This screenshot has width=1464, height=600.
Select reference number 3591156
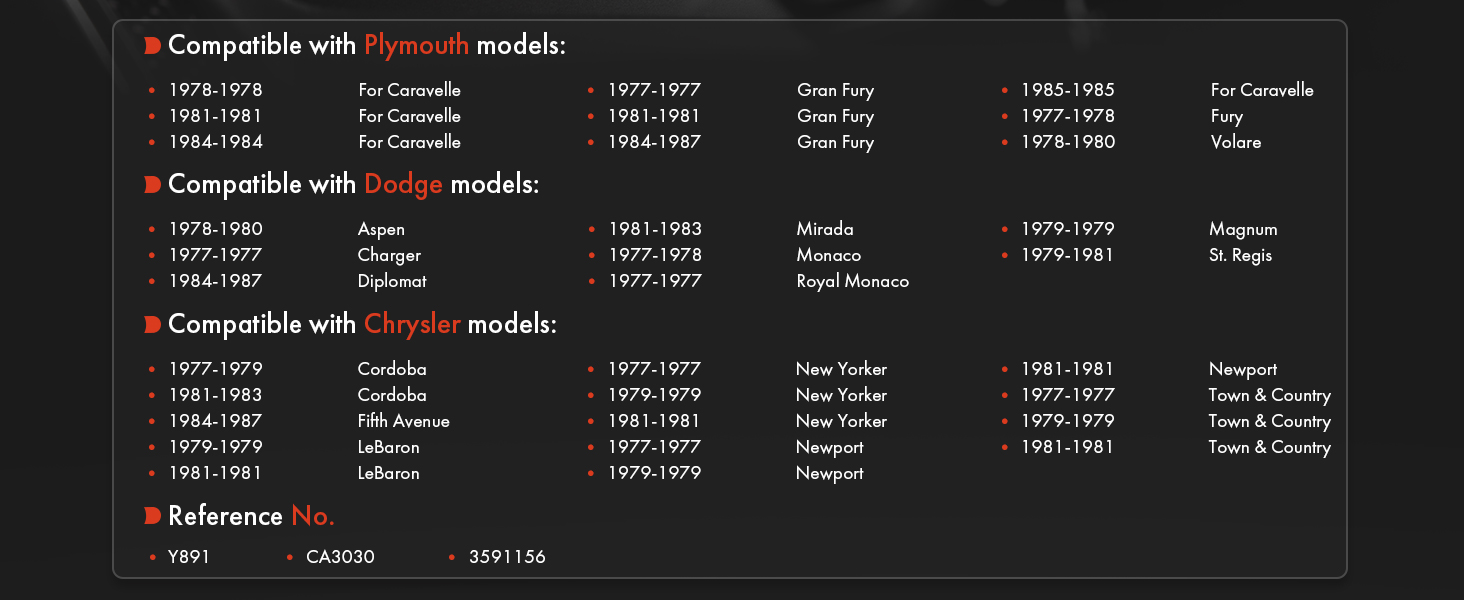[x=507, y=557]
